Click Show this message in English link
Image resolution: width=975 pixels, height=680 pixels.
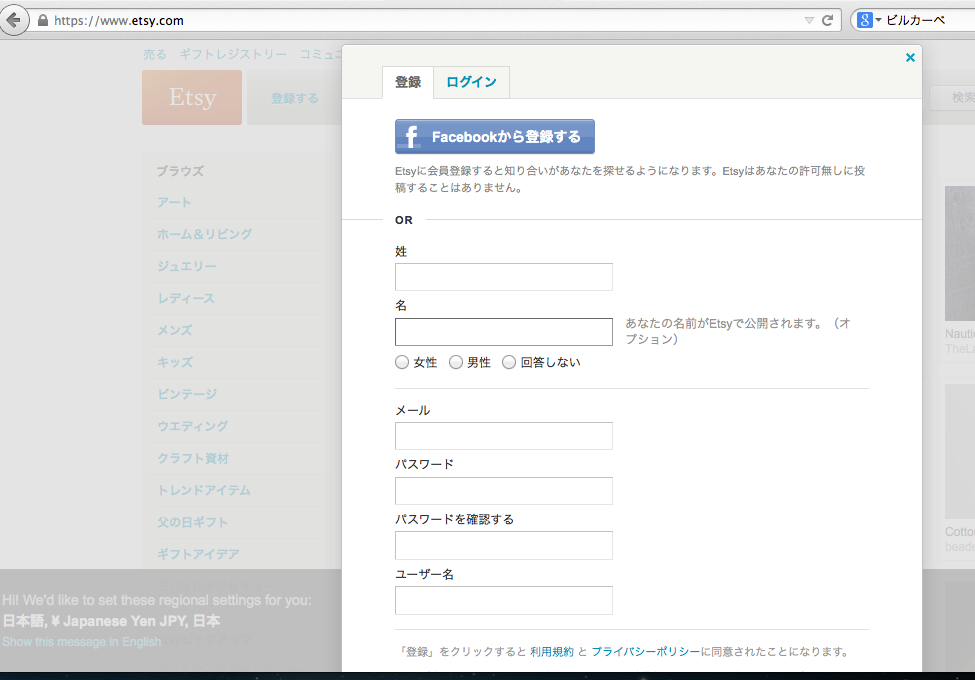tap(81, 641)
